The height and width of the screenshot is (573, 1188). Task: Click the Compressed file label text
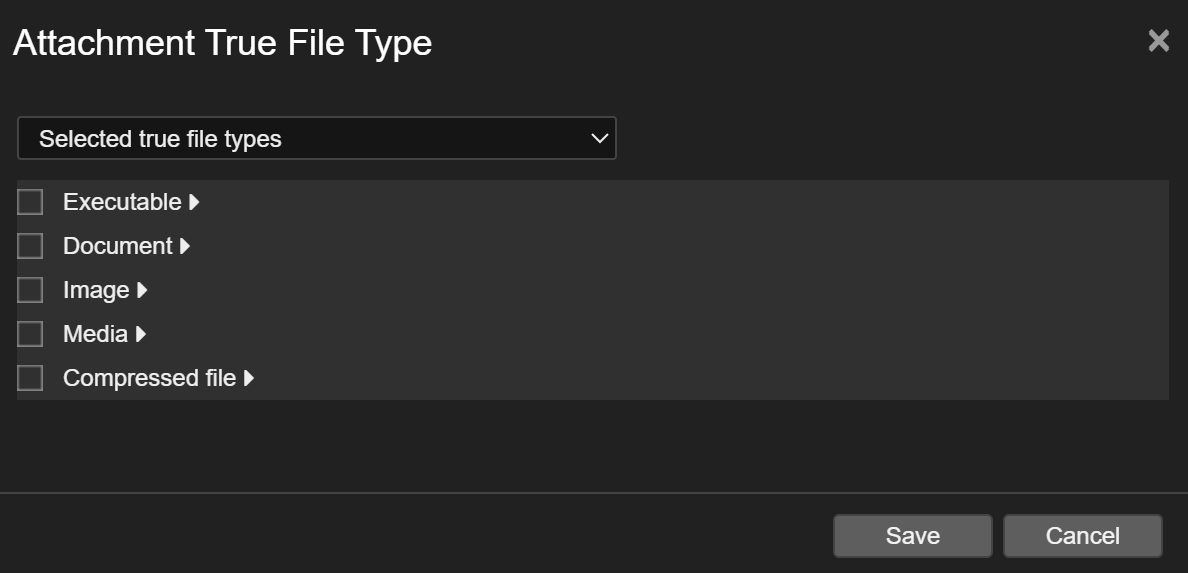point(149,378)
